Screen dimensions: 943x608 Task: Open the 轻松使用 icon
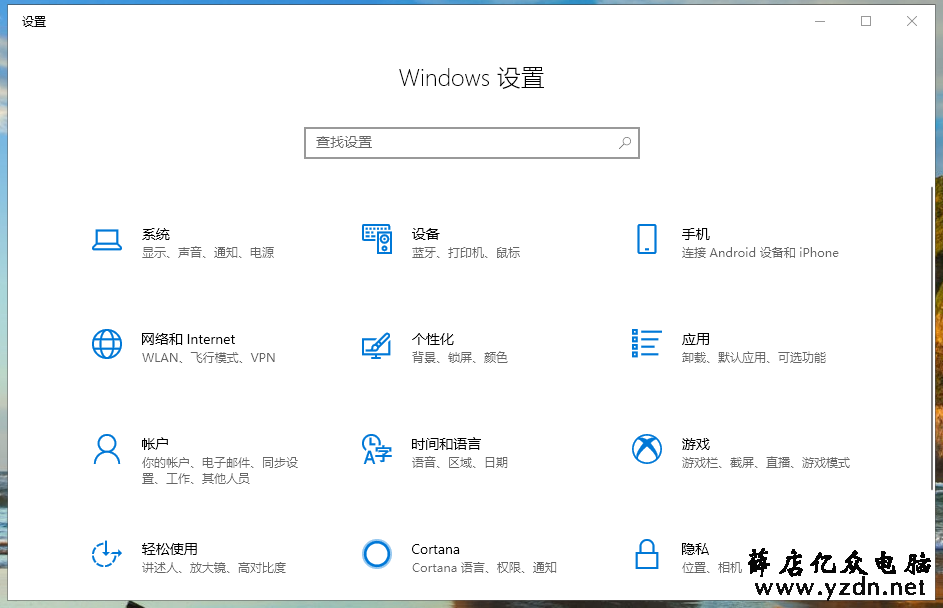coord(107,554)
